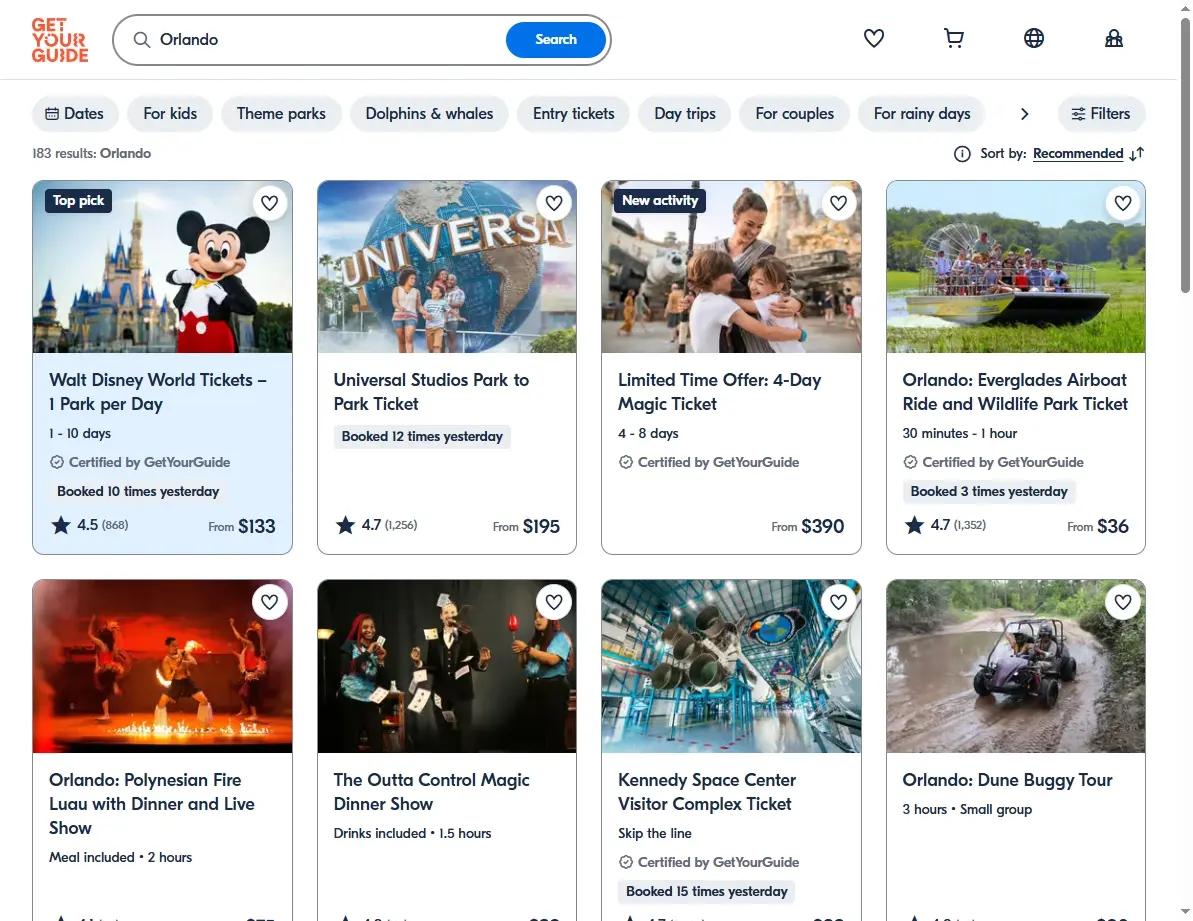Save Universal Studios Park to Park Ticket

554,203
